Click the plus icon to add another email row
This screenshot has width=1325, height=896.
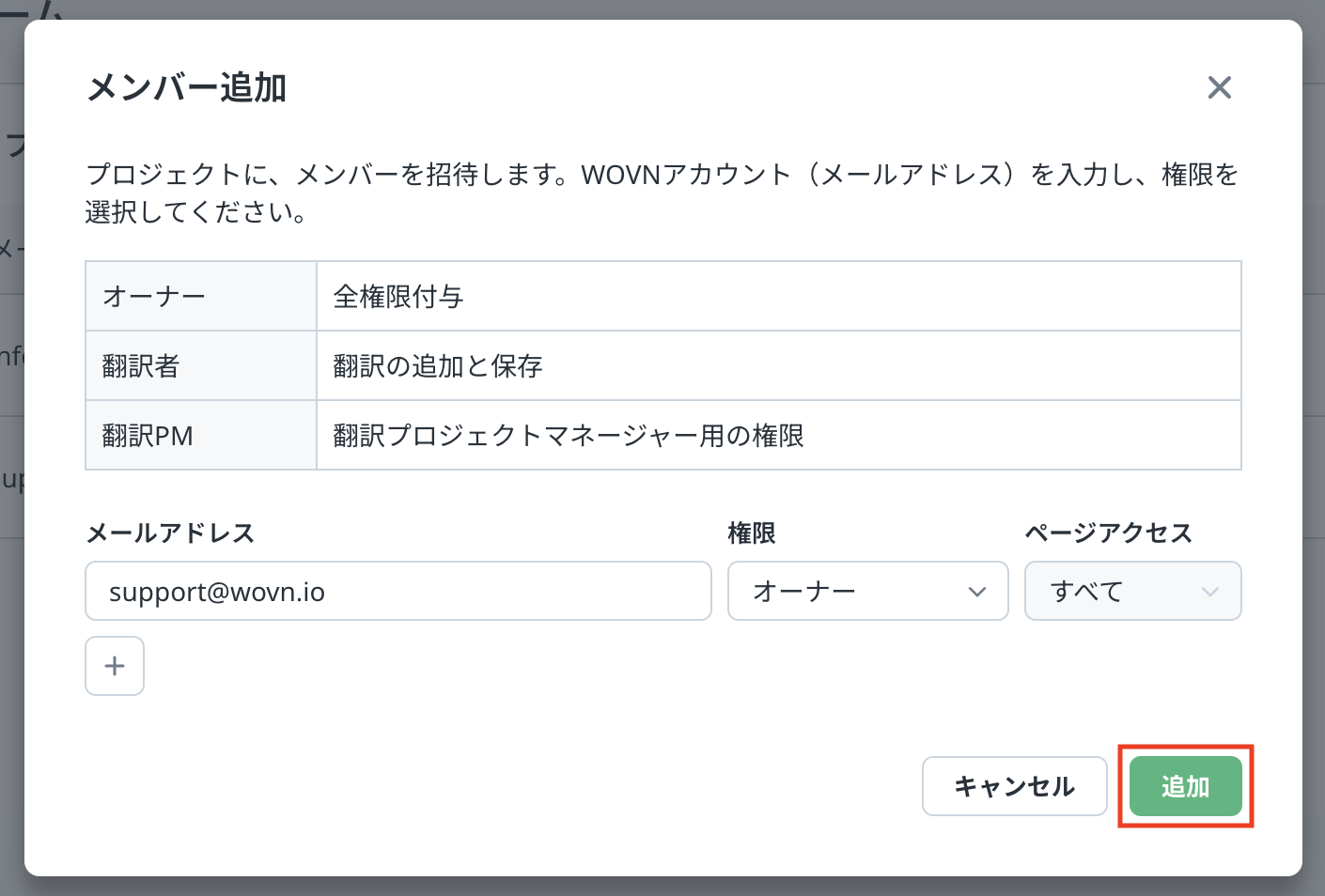click(x=115, y=666)
